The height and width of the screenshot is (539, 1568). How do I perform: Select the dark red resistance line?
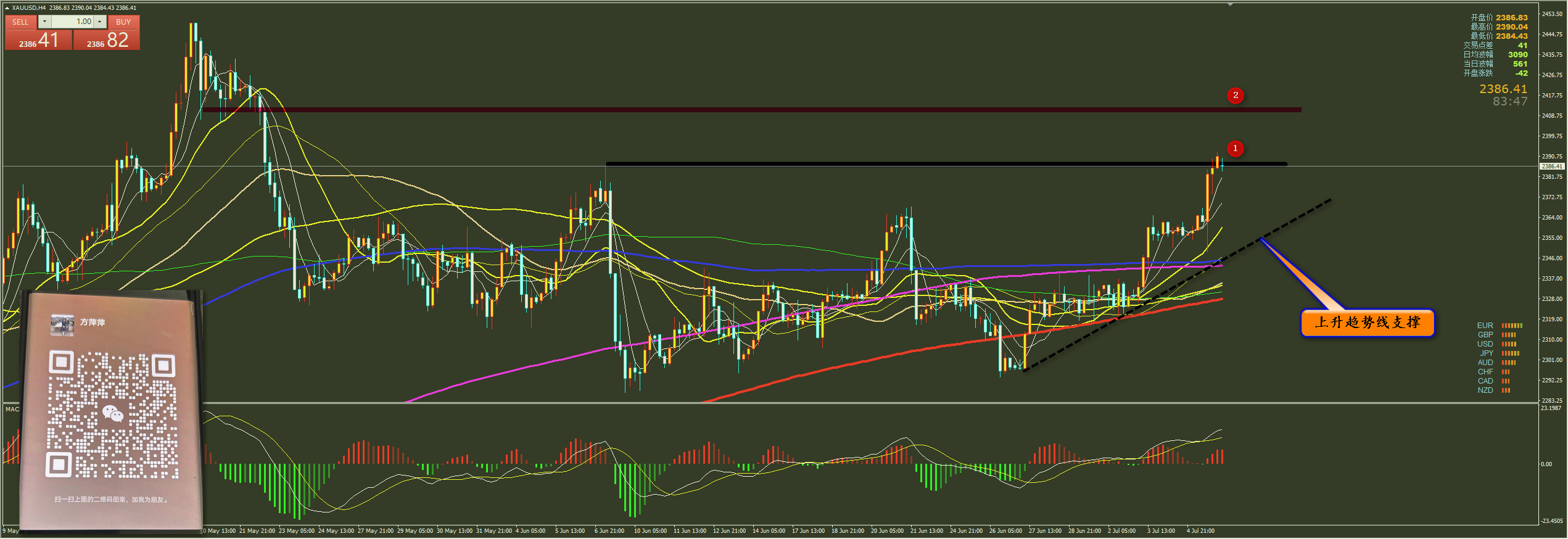coord(751,110)
